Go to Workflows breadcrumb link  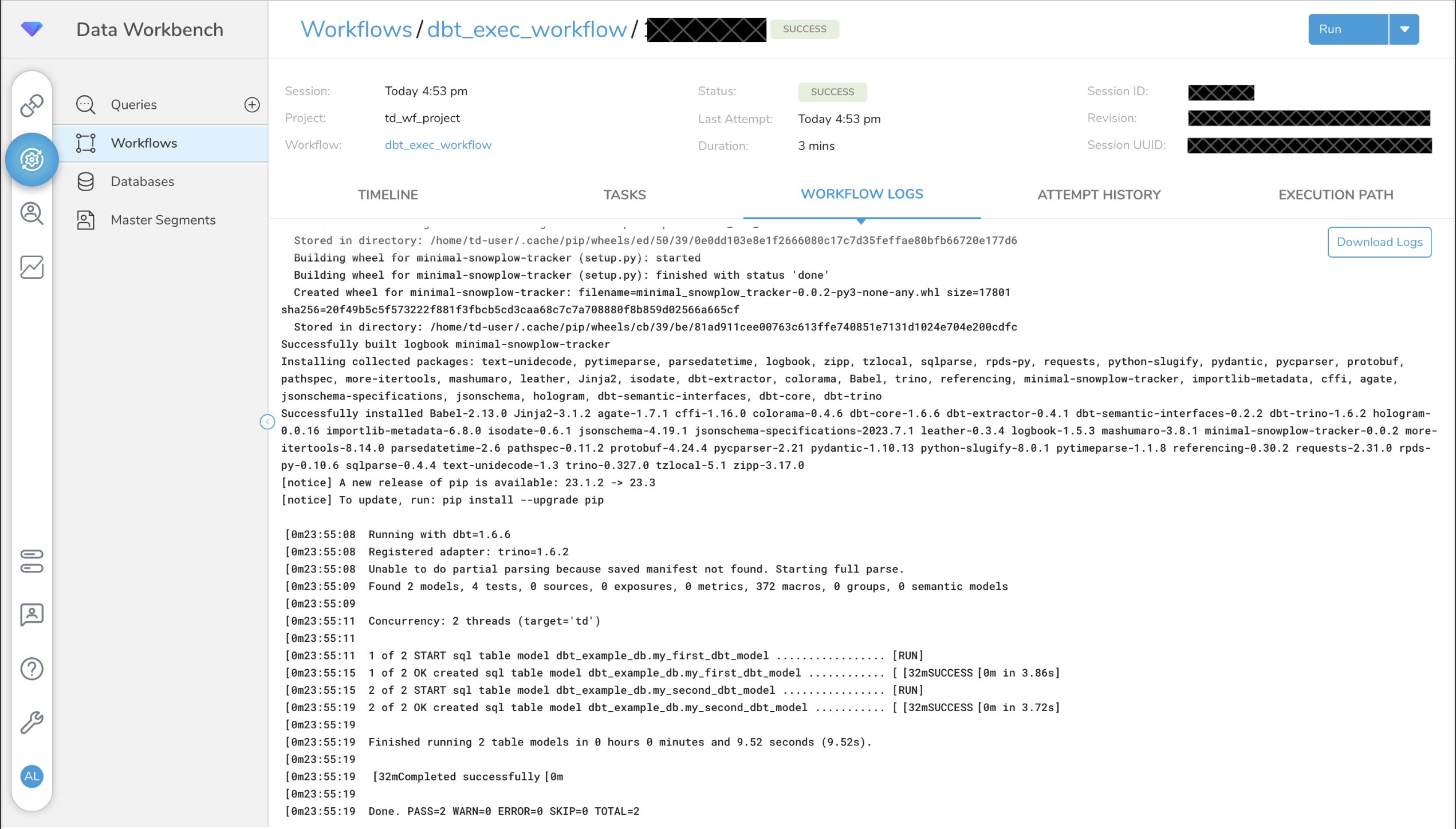(356, 29)
